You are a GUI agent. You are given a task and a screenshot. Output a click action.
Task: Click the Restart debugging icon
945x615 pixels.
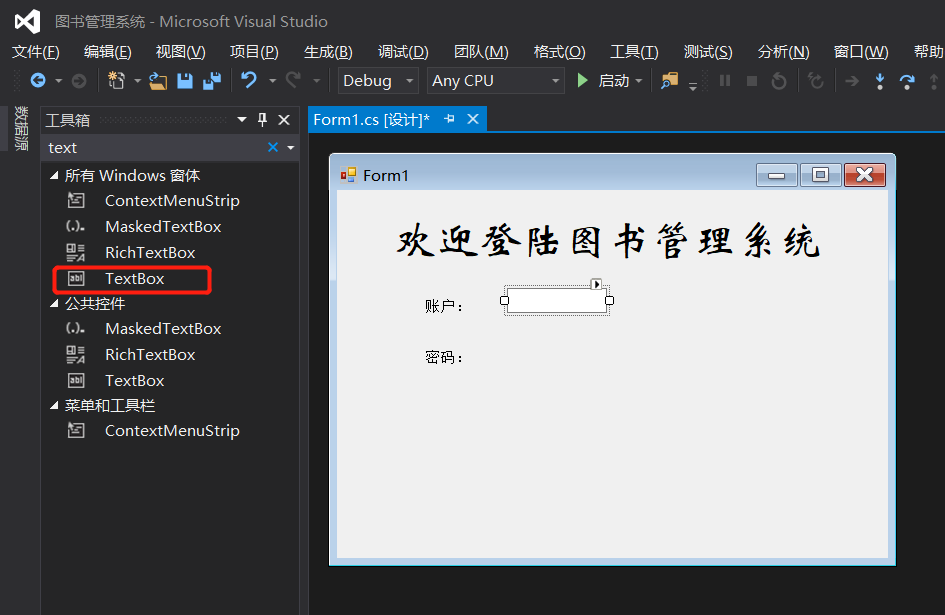pyautogui.click(x=779, y=81)
